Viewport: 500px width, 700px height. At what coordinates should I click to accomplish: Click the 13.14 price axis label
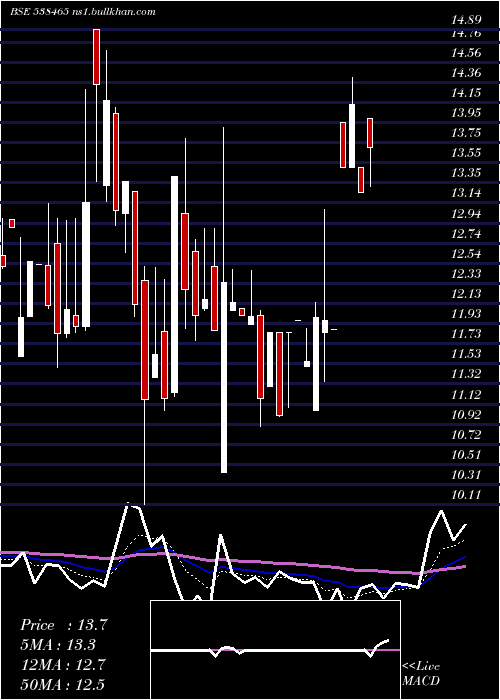point(466,193)
